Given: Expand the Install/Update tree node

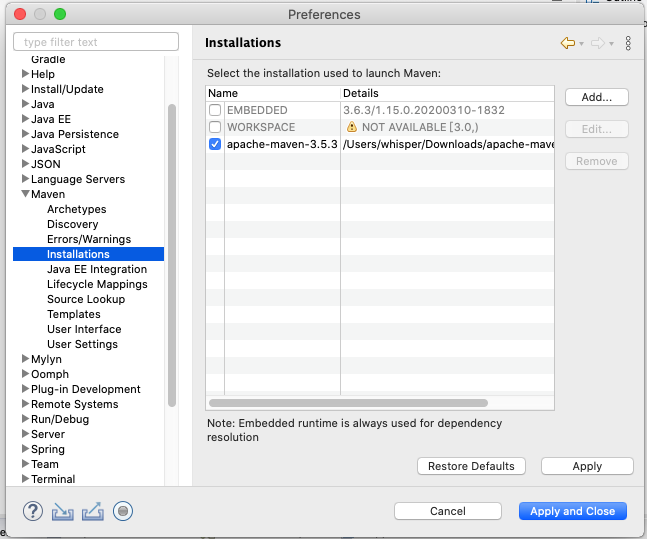Looking at the screenshot, I should [x=25, y=89].
